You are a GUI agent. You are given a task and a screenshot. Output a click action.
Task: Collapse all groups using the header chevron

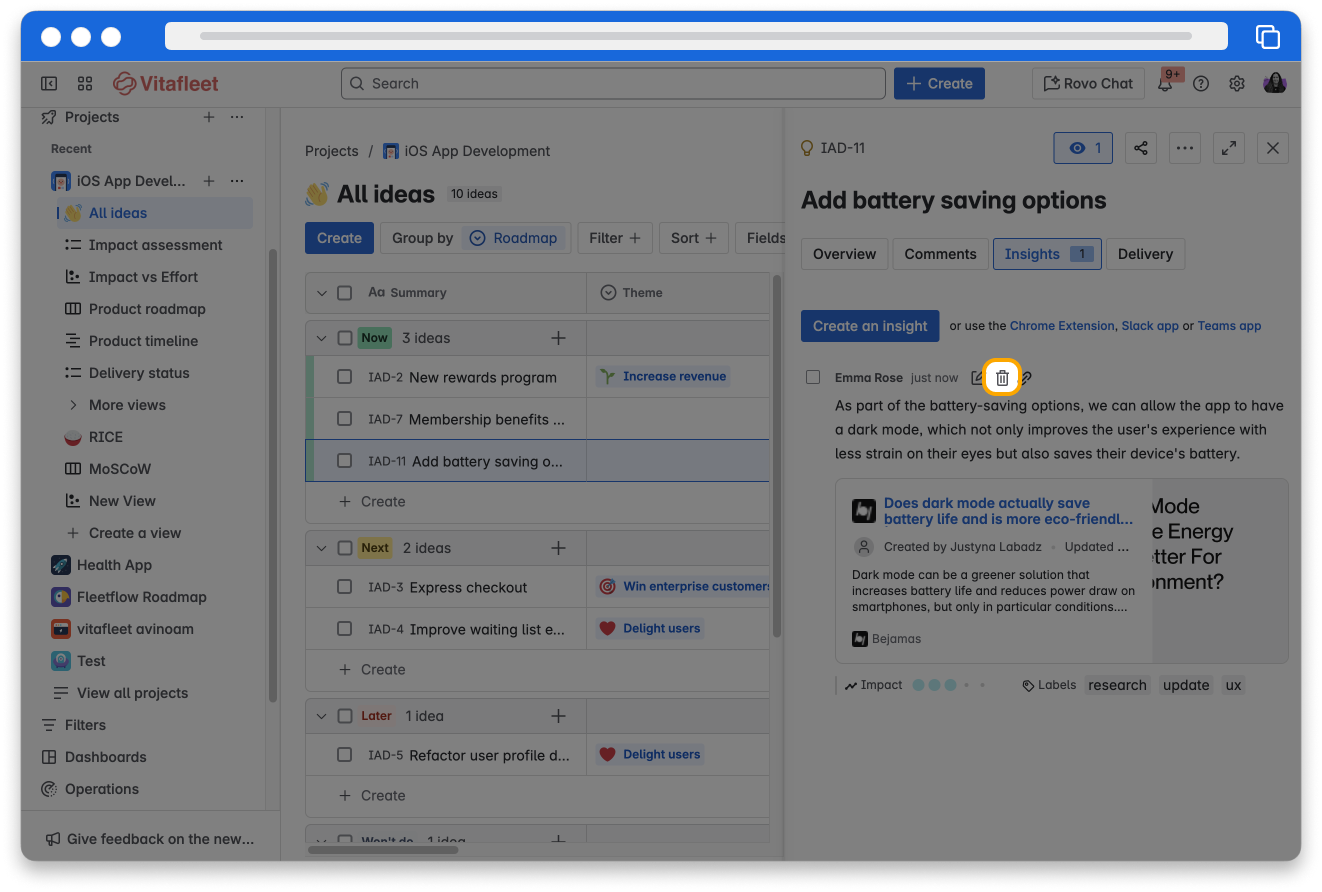click(321, 293)
